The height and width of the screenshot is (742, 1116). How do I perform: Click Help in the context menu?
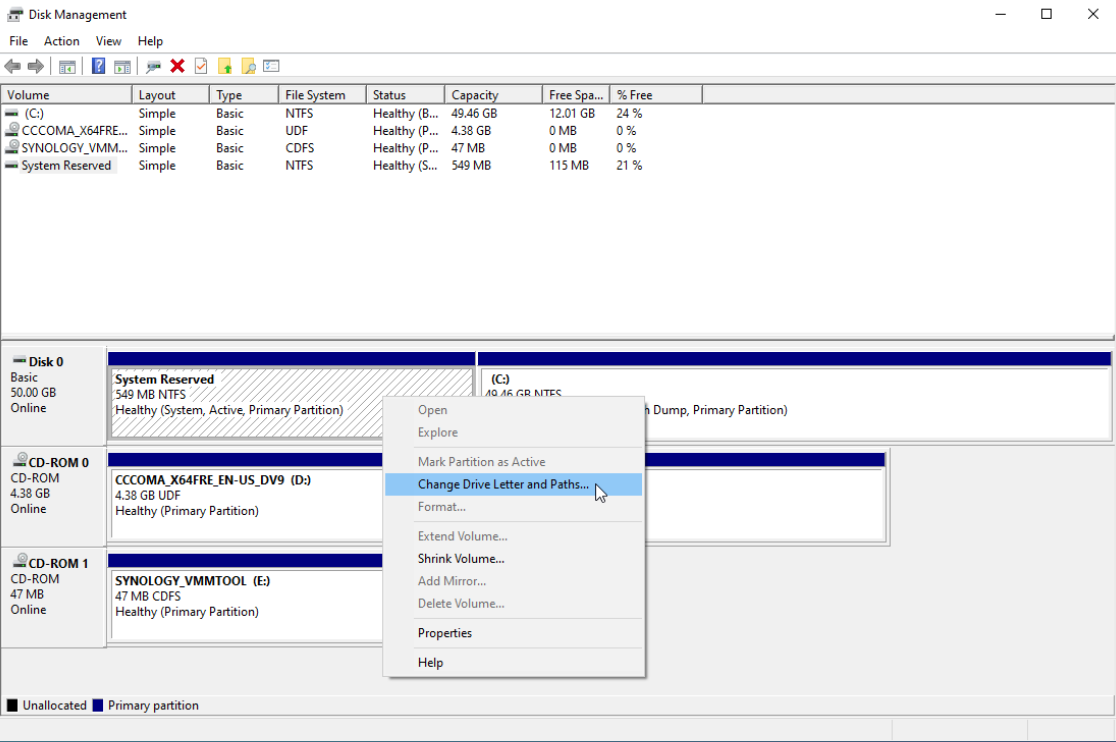point(431,662)
